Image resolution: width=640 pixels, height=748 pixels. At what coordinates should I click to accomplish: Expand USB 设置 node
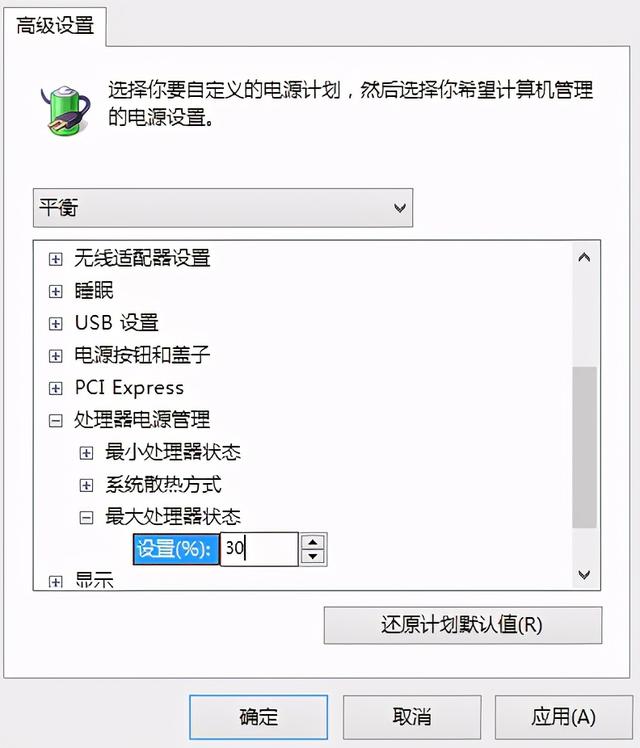tap(56, 323)
